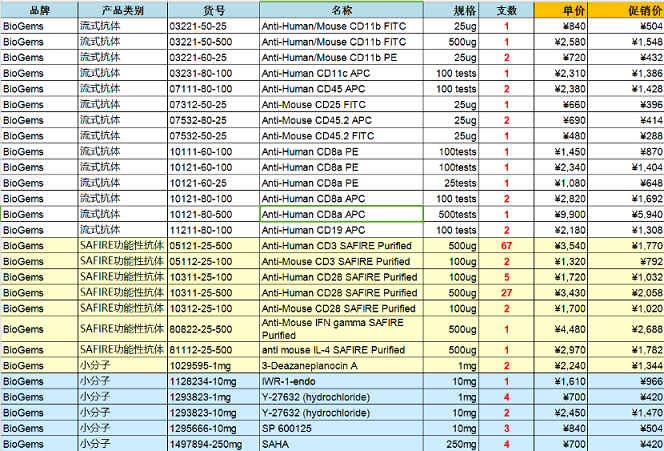Select 小分子 category in 1128234-10mg row
This screenshot has height=451, width=664.
click(x=123, y=381)
